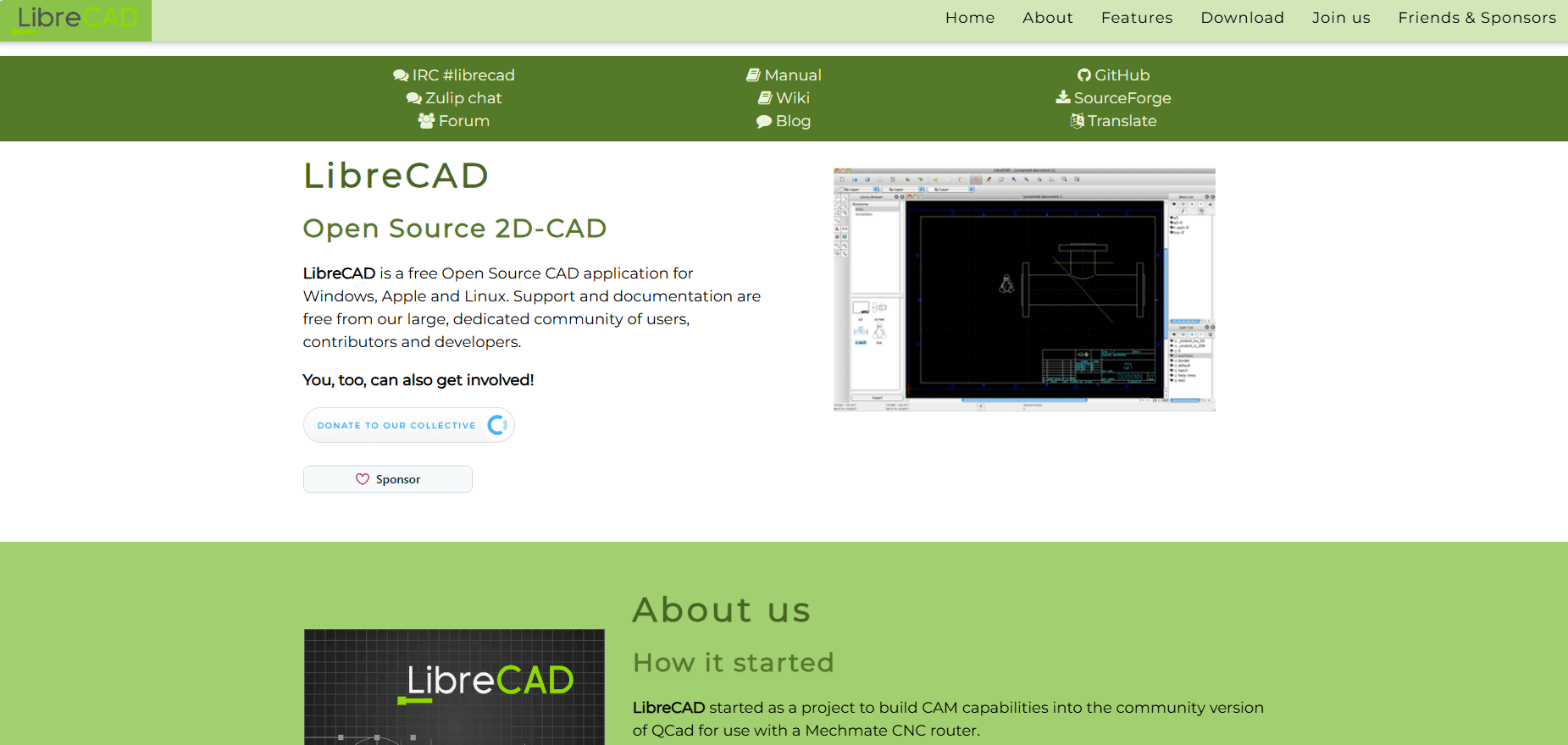Open the SourceForge link

[x=1122, y=98]
